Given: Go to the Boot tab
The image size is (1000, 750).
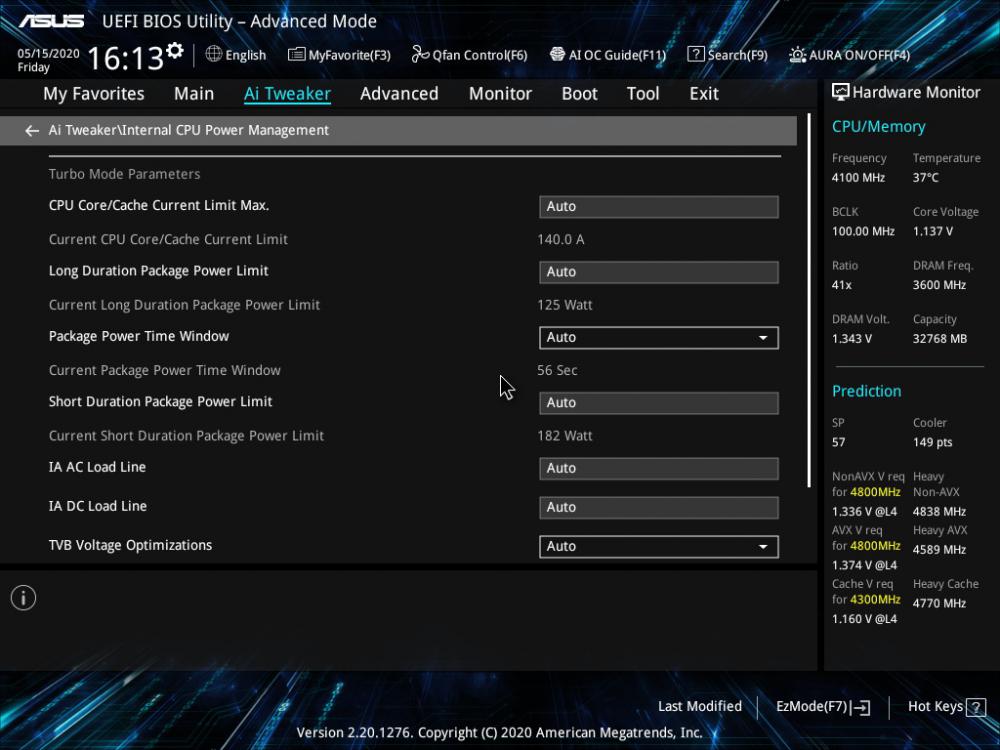Looking at the screenshot, I should pos(579,94).
